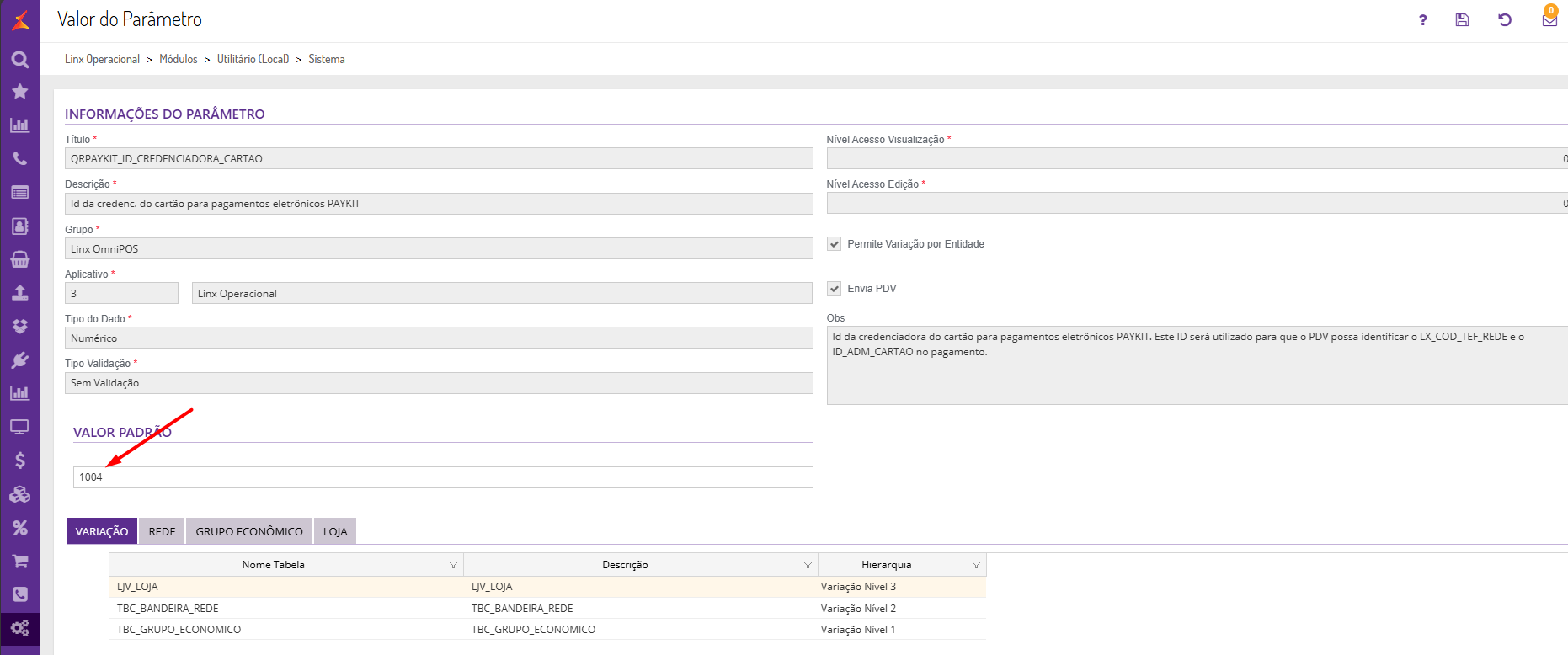Toggle the Envia PDV checkbox
Image resolution: width=1568 pixels, height=655 pixels.
pos(835,289)
